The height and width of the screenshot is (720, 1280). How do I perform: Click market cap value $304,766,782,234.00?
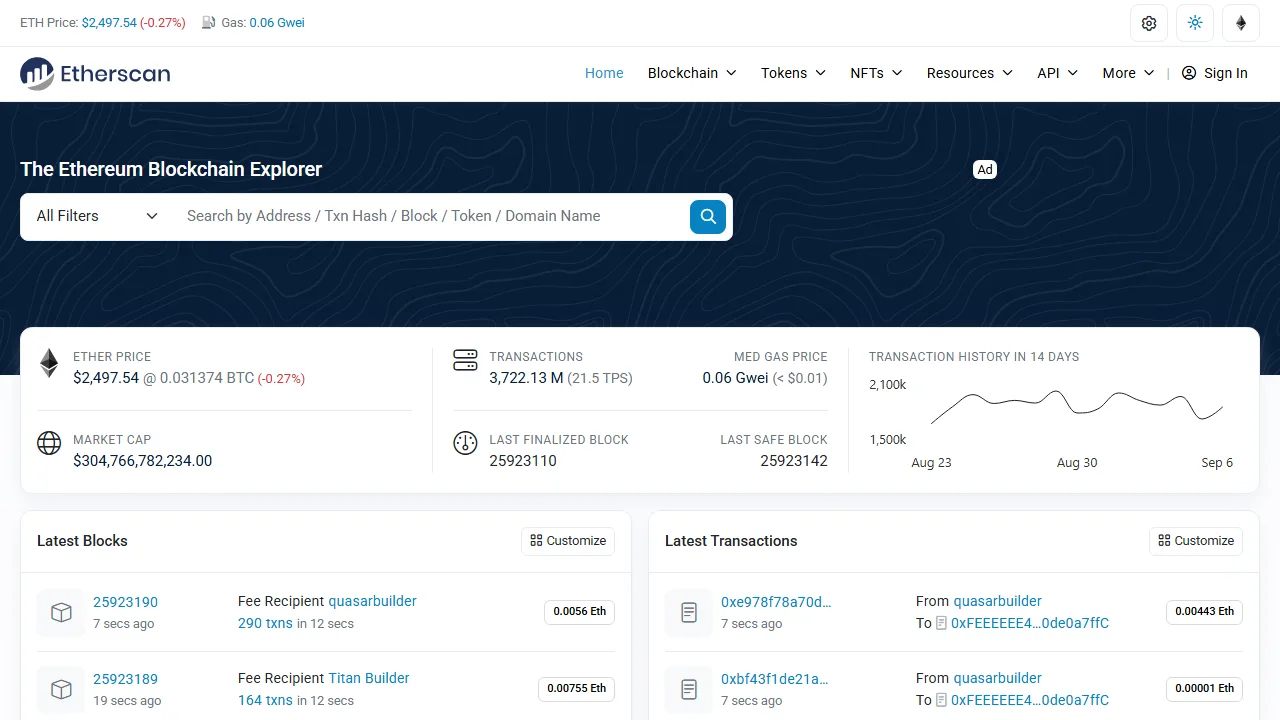click(143, 461)
